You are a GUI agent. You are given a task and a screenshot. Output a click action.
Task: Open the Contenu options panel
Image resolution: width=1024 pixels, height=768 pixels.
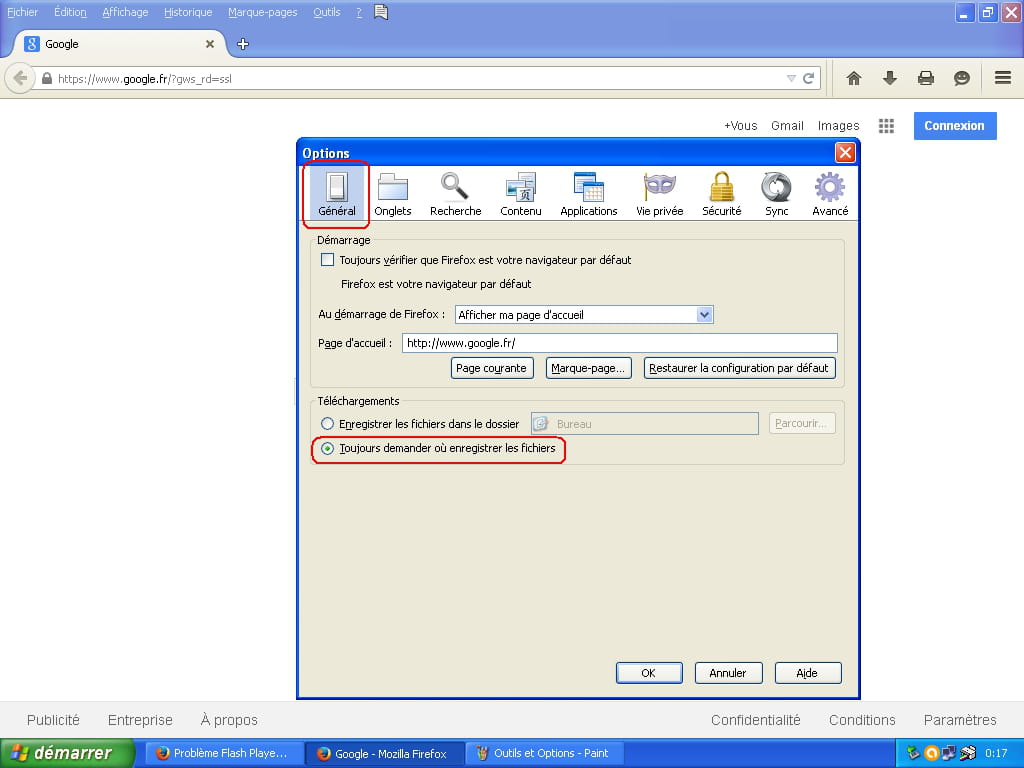[520, 193]
